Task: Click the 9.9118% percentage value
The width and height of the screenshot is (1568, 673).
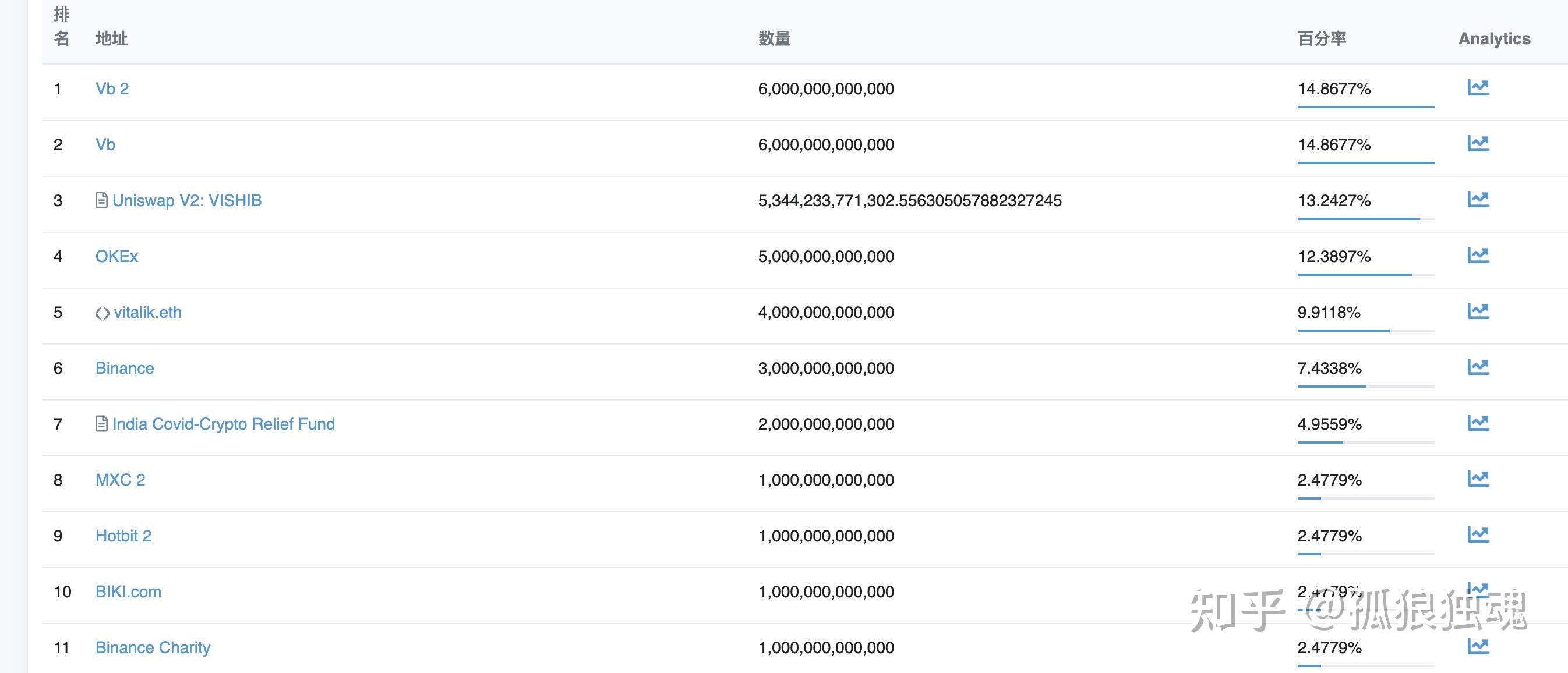Action: pos(1329,313)
